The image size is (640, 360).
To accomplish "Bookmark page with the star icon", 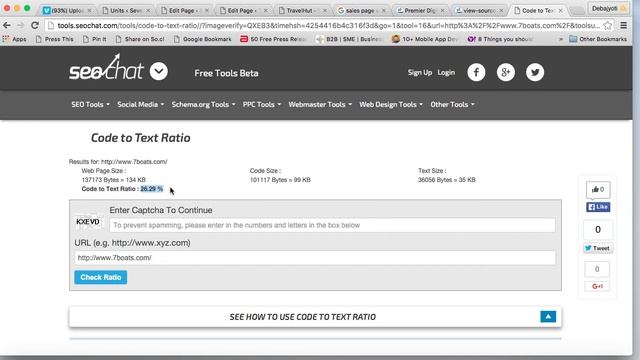I will click(x=607, y=25).
